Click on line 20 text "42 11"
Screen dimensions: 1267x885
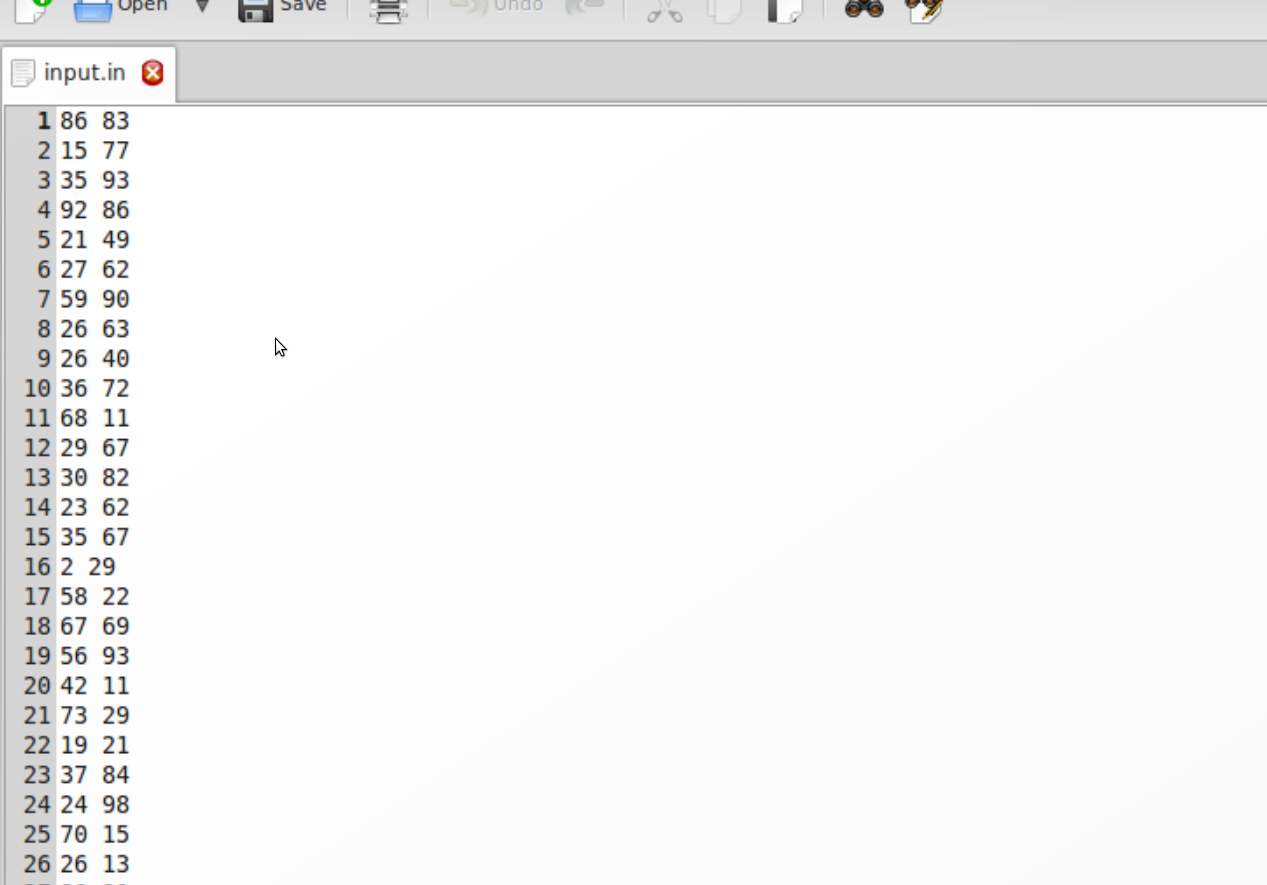pyautogui.click(x=94, y=686)
